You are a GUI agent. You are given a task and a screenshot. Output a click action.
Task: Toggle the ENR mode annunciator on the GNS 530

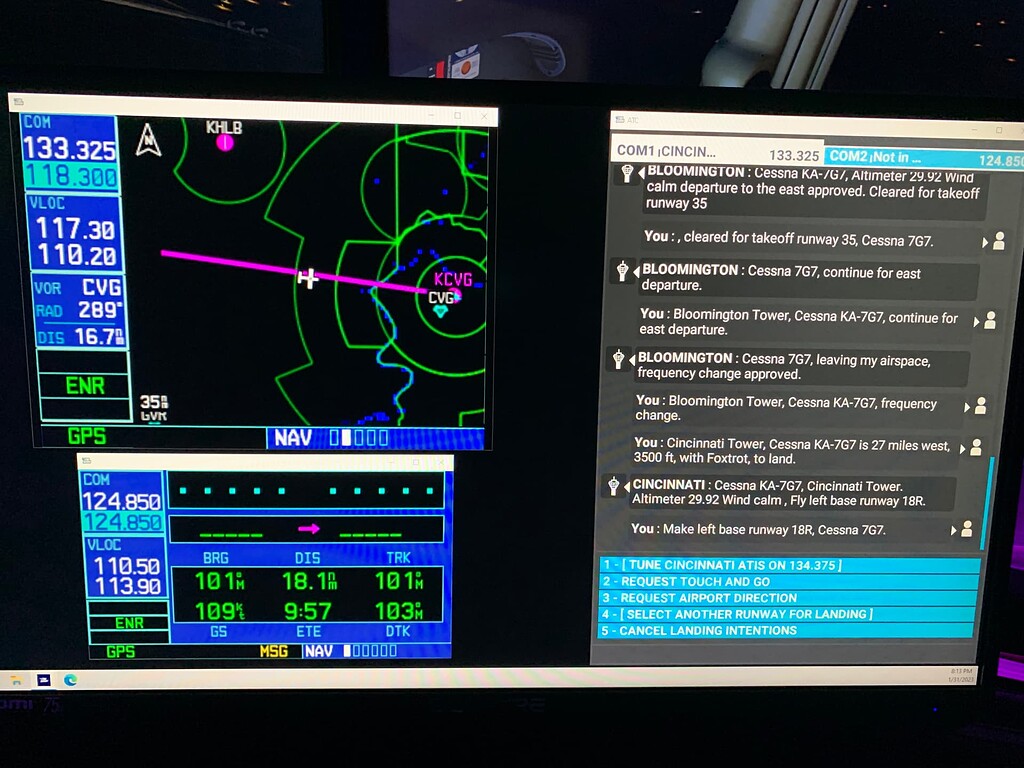(84, 385)
